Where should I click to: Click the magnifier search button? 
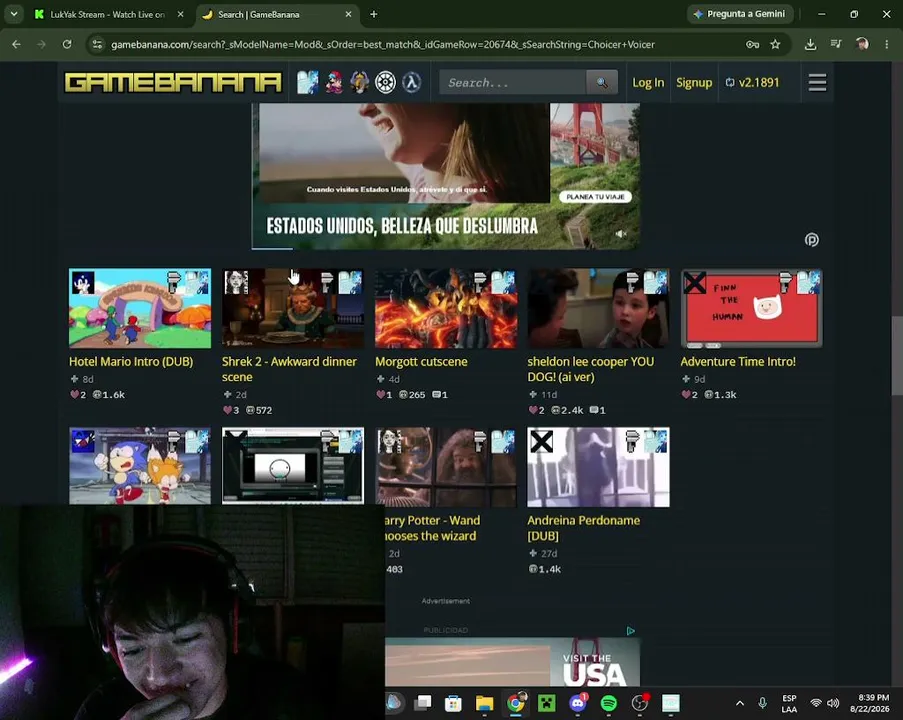pyautogui.click(x=602, y=82)
